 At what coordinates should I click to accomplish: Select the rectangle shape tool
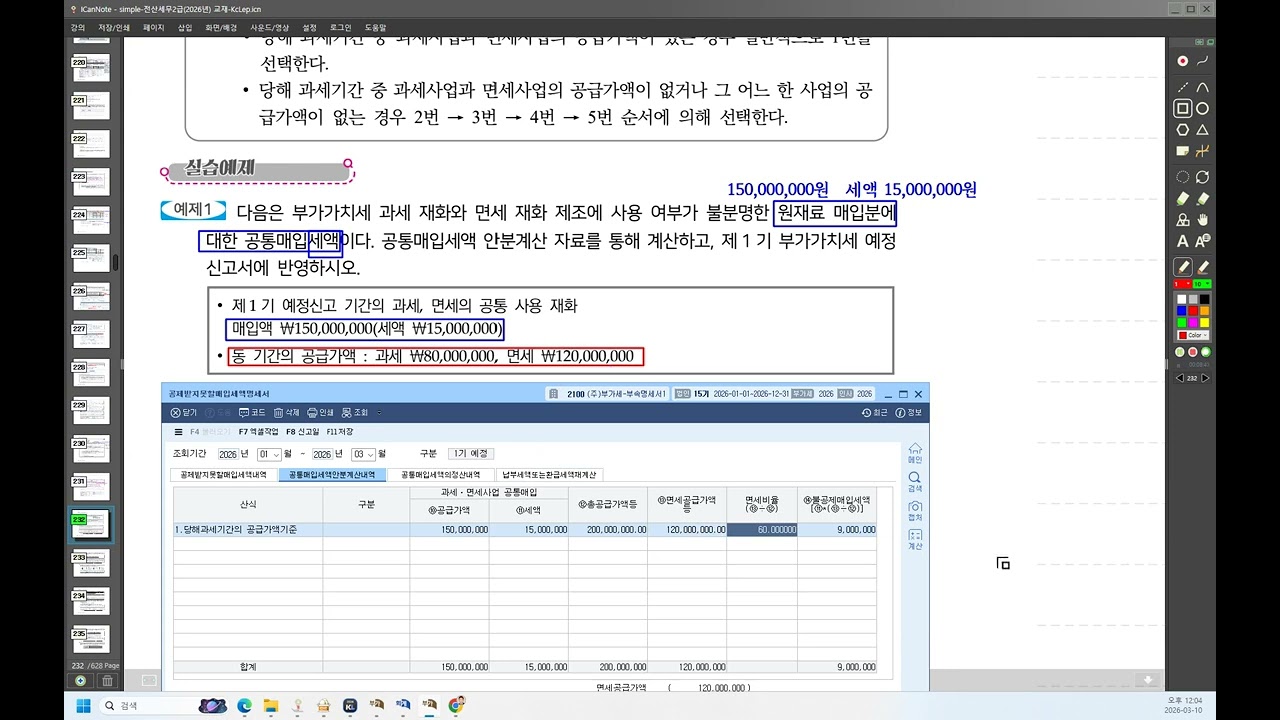[1182, 108]
